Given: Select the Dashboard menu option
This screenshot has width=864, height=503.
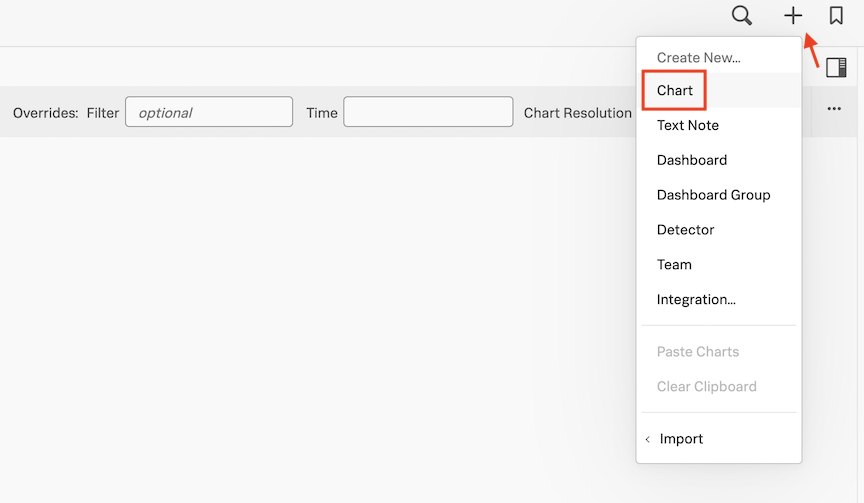Looking at the screenshot, I should point(692,160).
